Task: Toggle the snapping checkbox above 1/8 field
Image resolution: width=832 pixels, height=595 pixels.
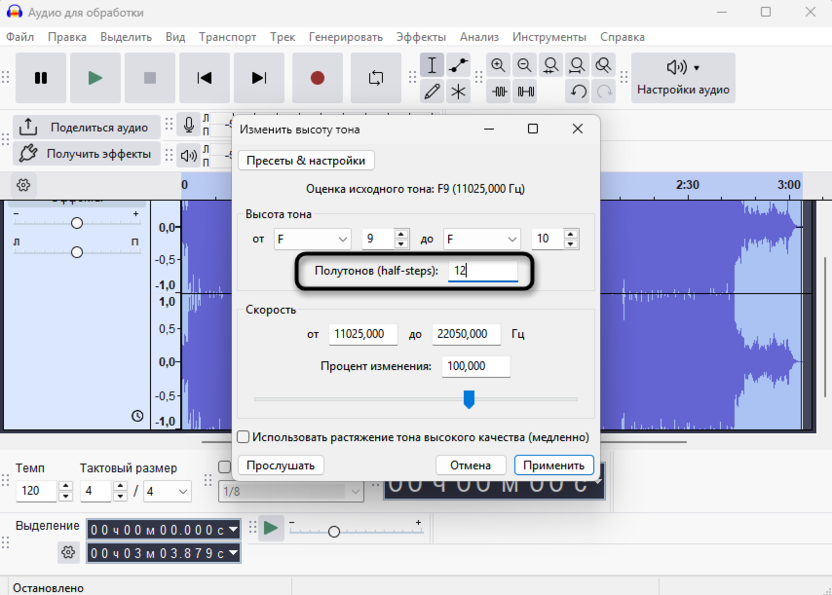Action: (225, 468)
